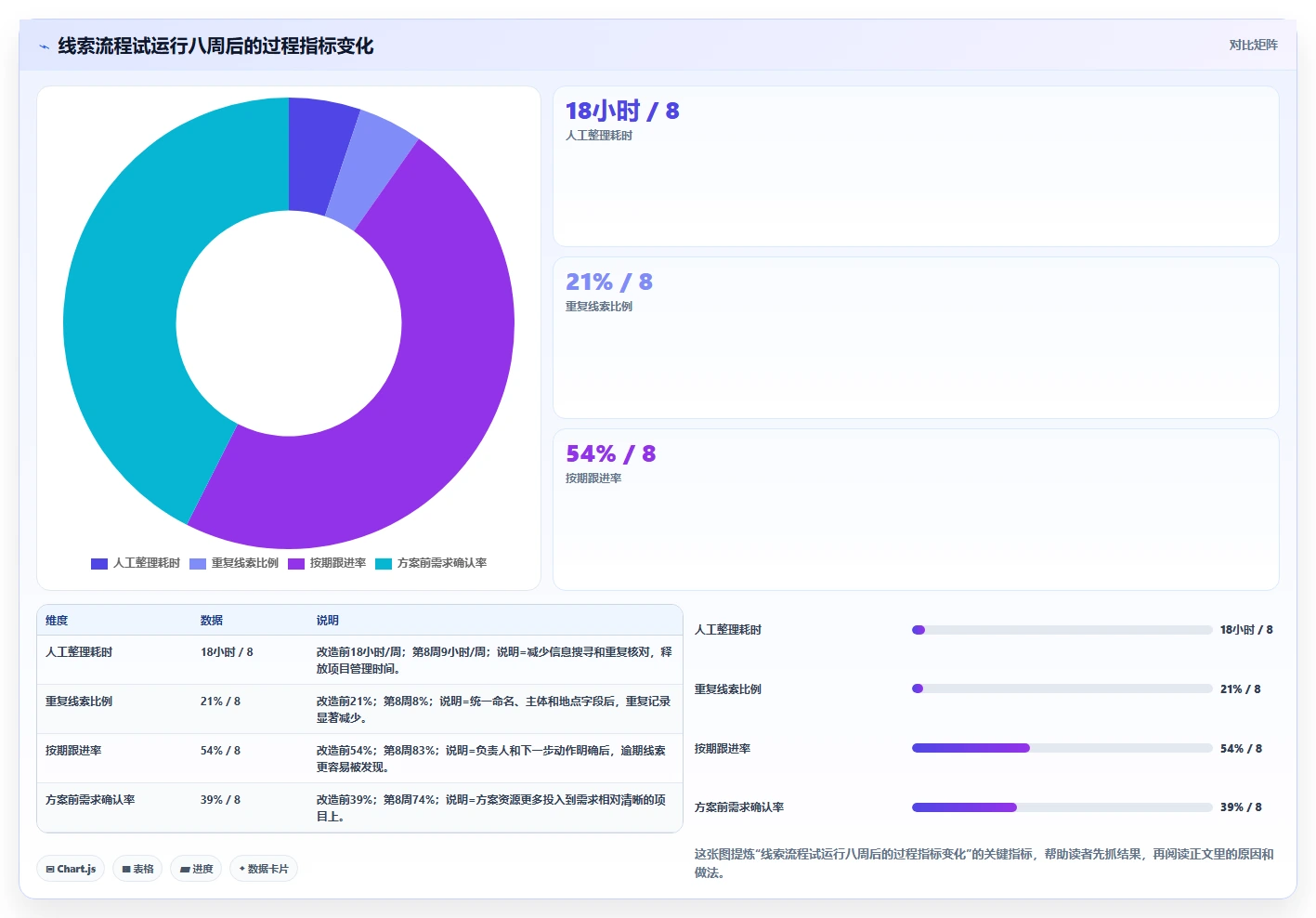Click the 按期跟进率 progress row label

click(723, 749)
